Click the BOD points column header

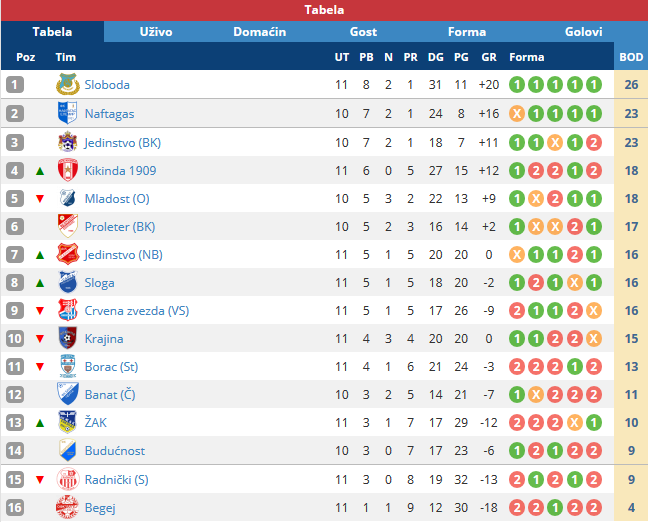631,57
